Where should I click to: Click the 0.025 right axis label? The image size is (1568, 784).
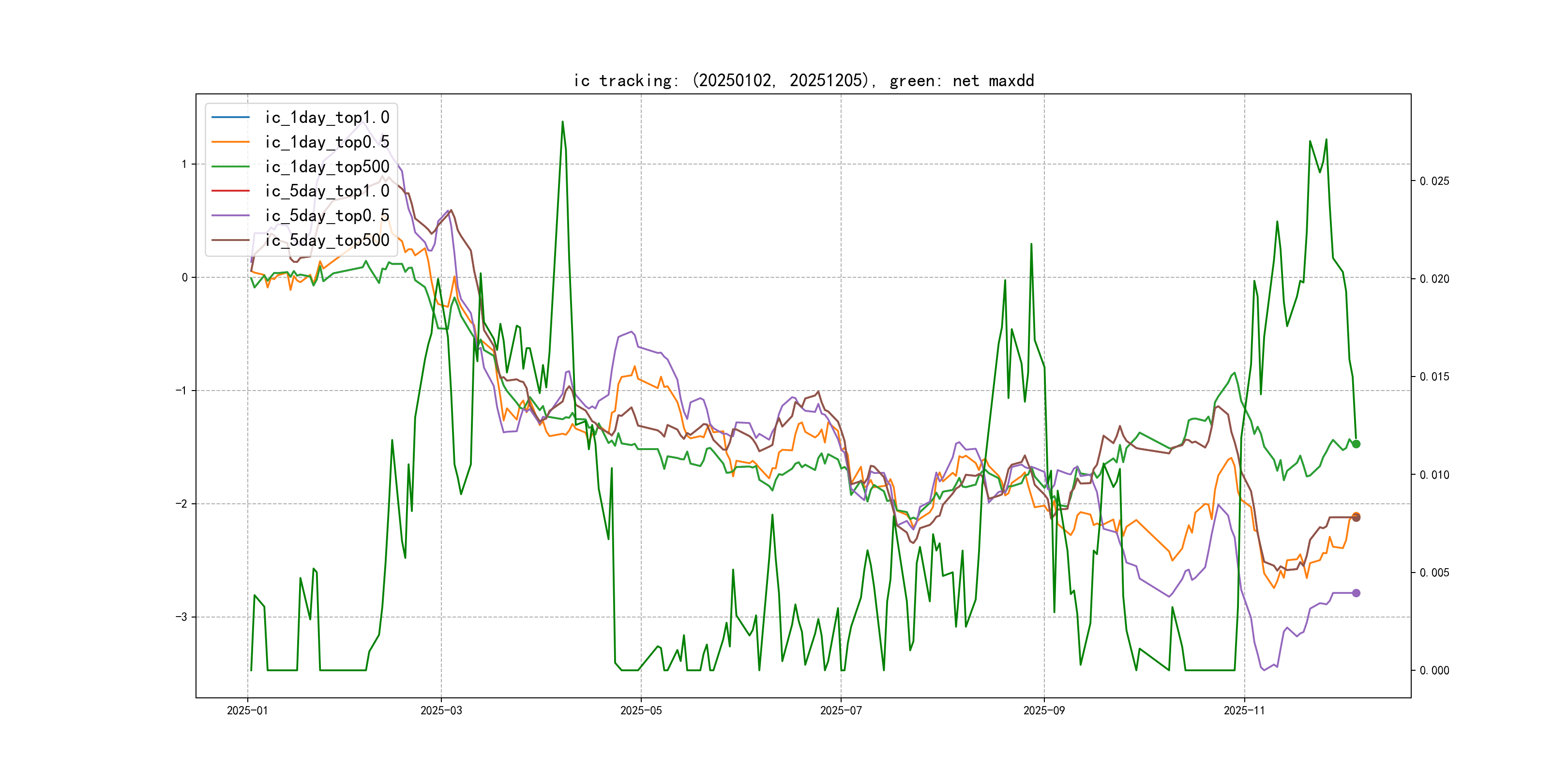tap(1434, 181)
